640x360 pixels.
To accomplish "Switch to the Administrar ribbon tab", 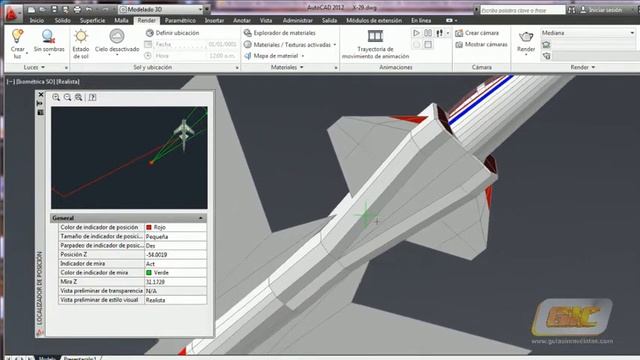I will point(298,20).
